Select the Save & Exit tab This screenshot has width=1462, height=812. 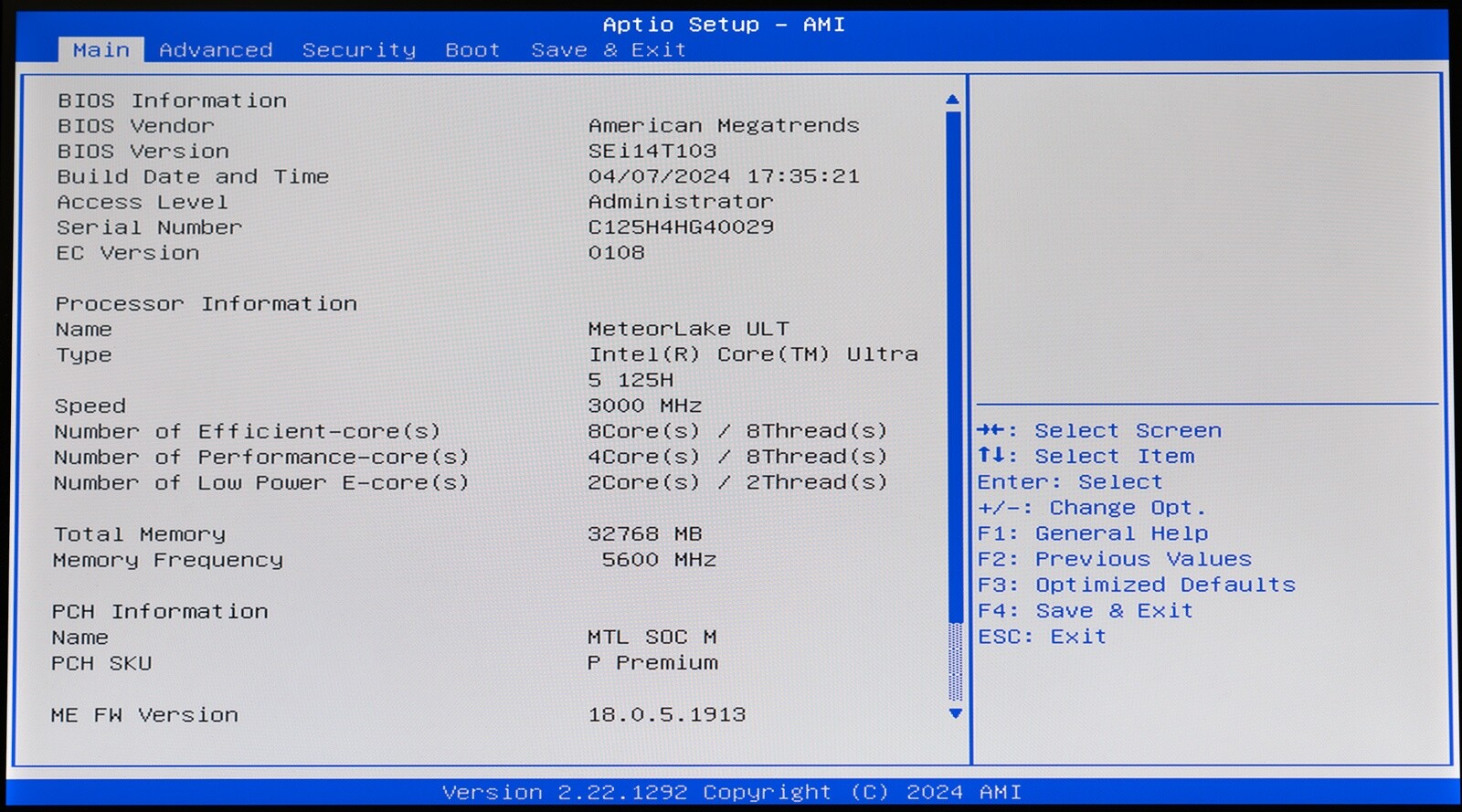(x=609, y=50)
